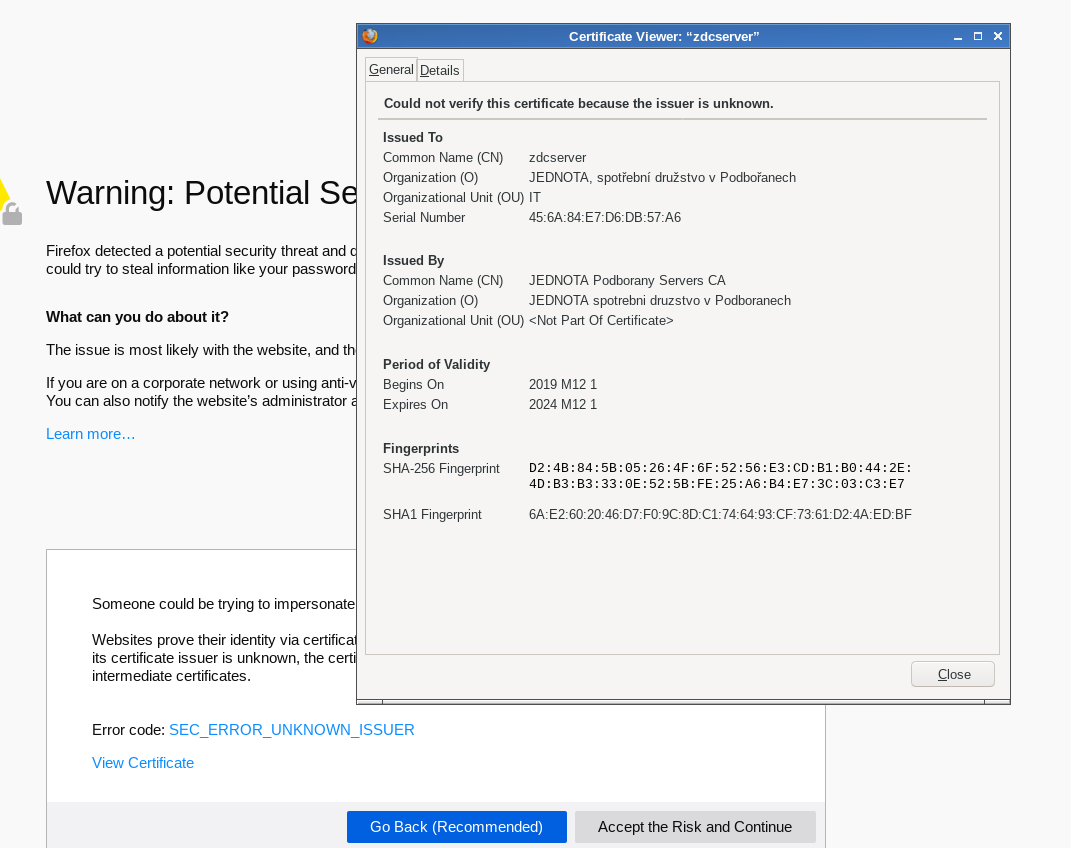Click the SHA-256 fingerprint value D2:4B:84:5B…
This screenshot has width=1071, height=848.
coord(720,476)
